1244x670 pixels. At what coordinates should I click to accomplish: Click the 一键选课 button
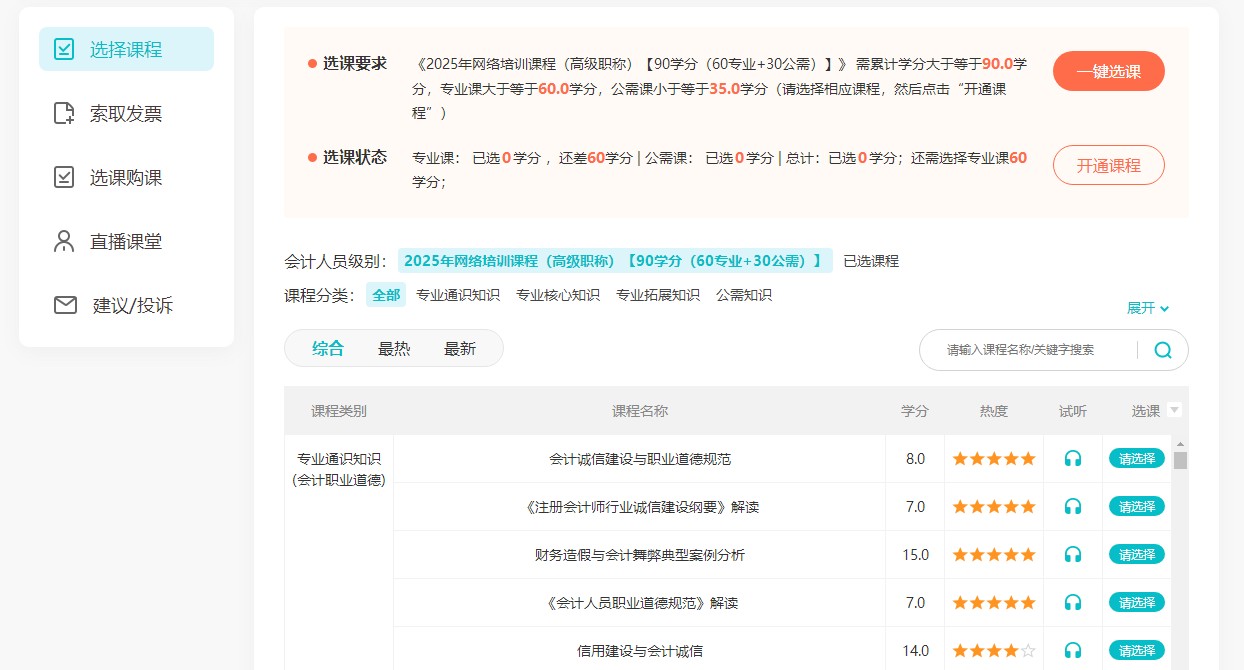coord(1108,71)
